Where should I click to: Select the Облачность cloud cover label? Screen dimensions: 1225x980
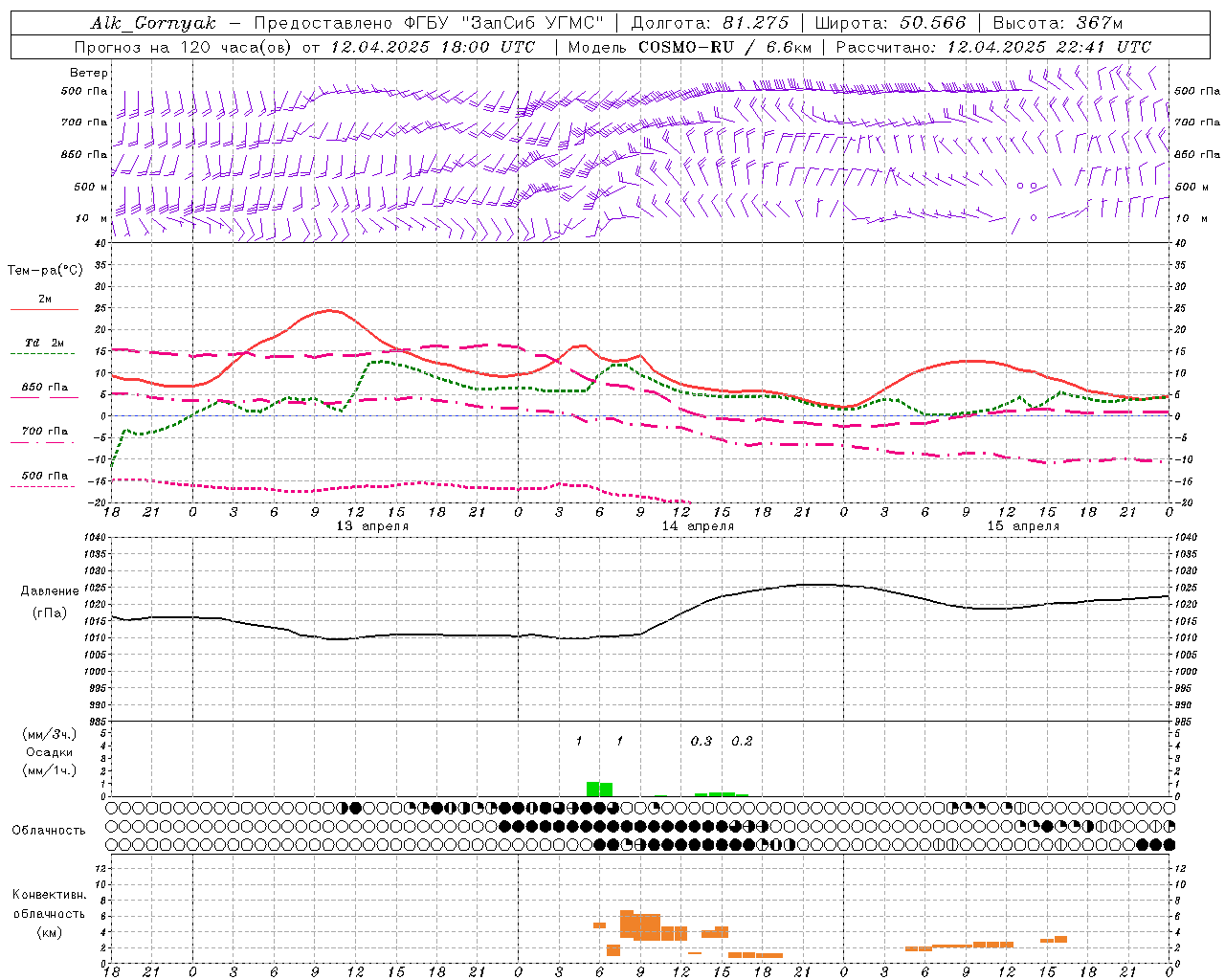[49, 831]
